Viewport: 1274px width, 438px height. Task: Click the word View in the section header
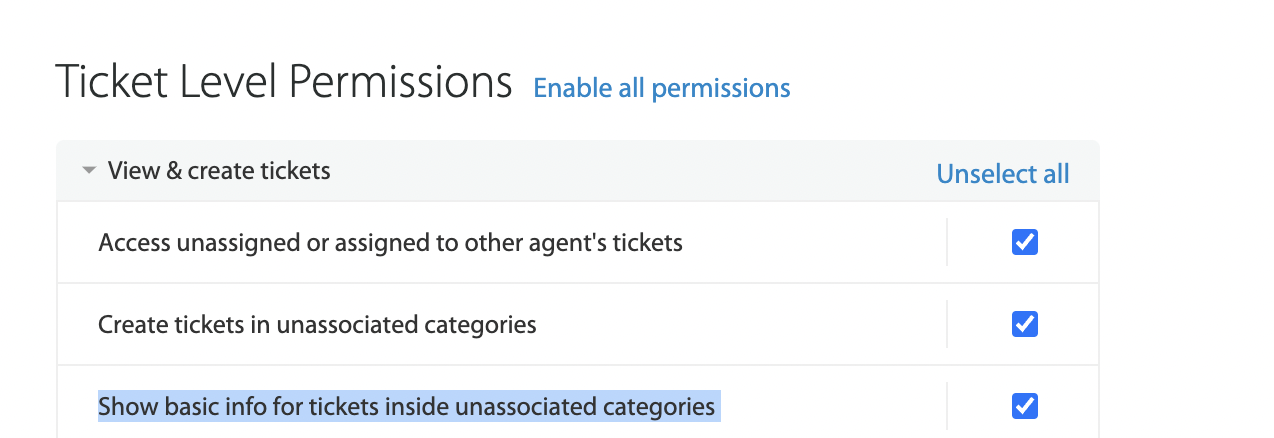(x=131, y=171)
